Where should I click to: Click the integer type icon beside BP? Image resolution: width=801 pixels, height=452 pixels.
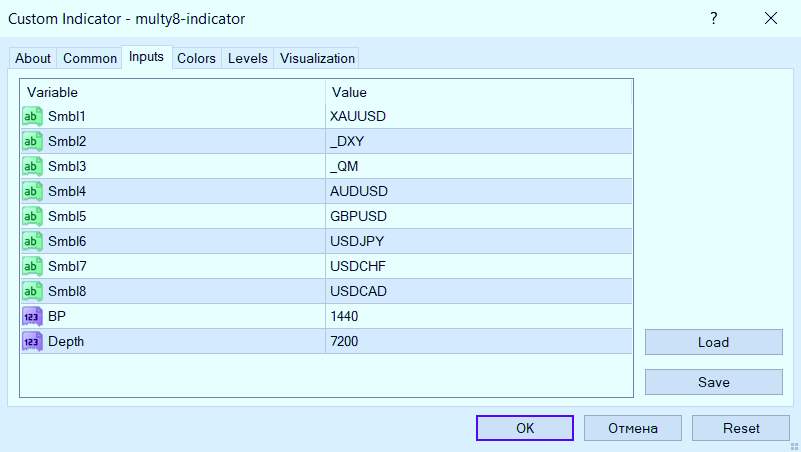click(x=31, y=316)
